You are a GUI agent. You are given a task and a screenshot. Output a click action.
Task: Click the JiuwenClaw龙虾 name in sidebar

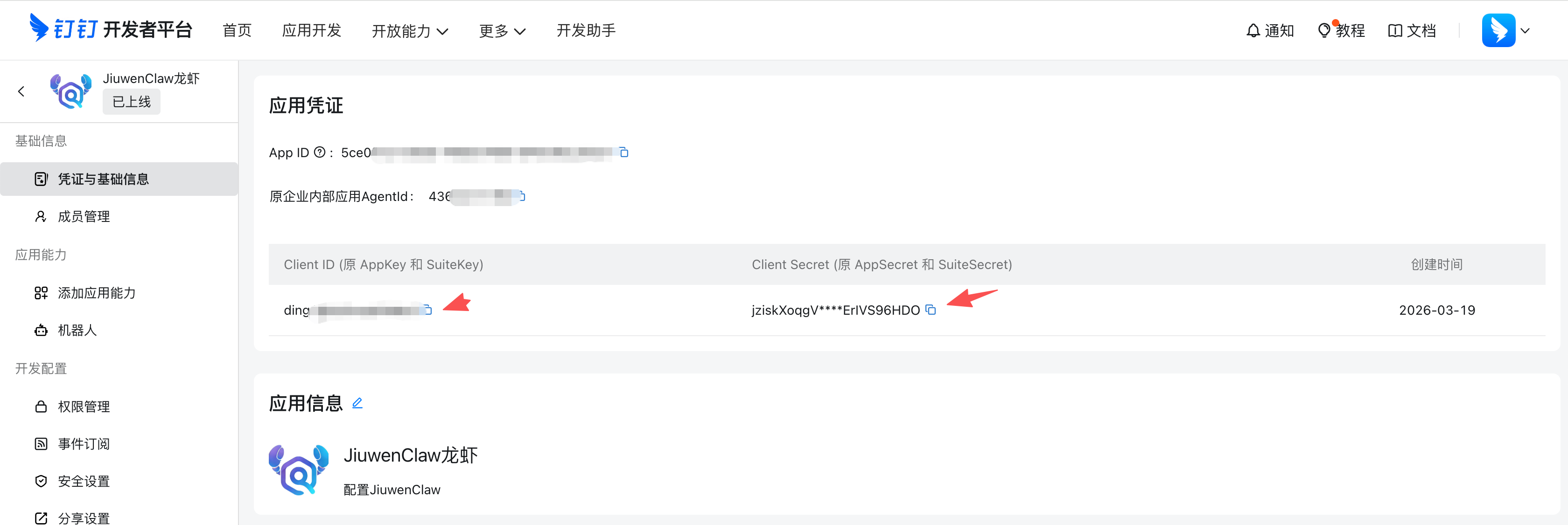coord(151,78)
